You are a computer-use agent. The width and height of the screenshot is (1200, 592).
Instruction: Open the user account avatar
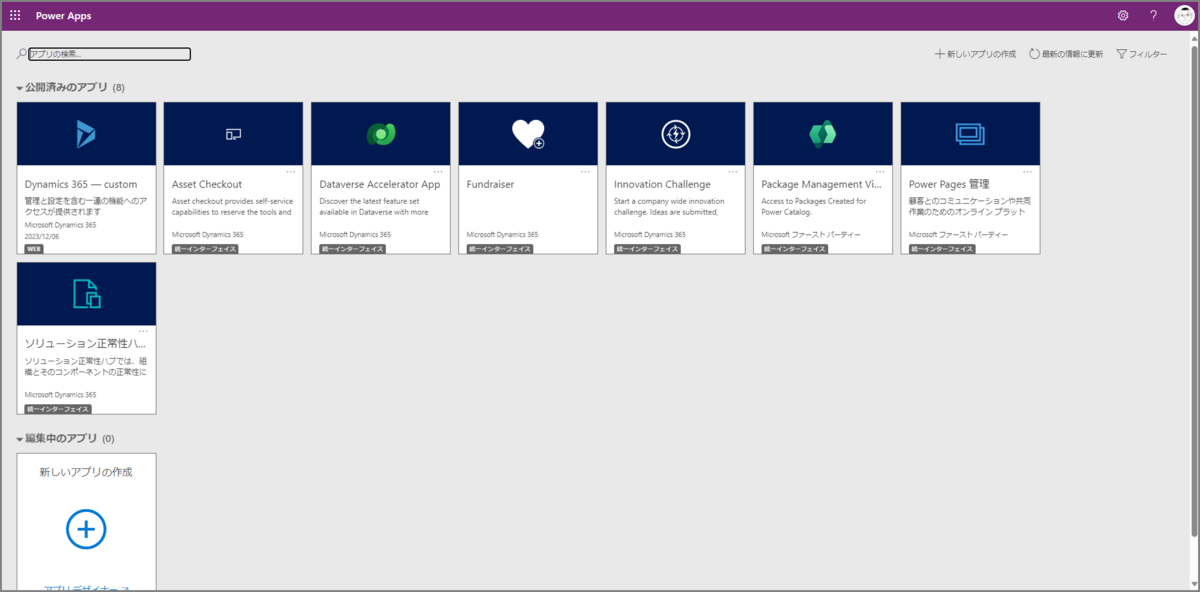pos(1184,15)
